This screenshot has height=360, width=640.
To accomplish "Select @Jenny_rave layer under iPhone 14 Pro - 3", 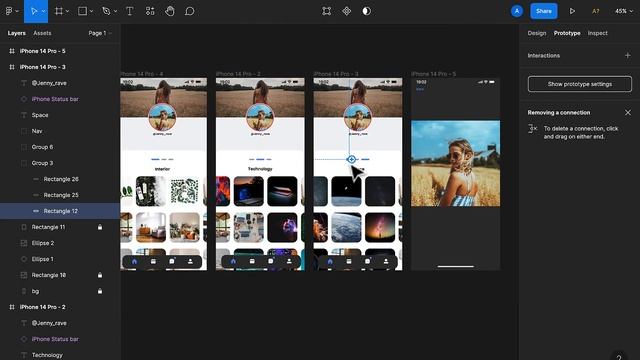I will [60, 83].
